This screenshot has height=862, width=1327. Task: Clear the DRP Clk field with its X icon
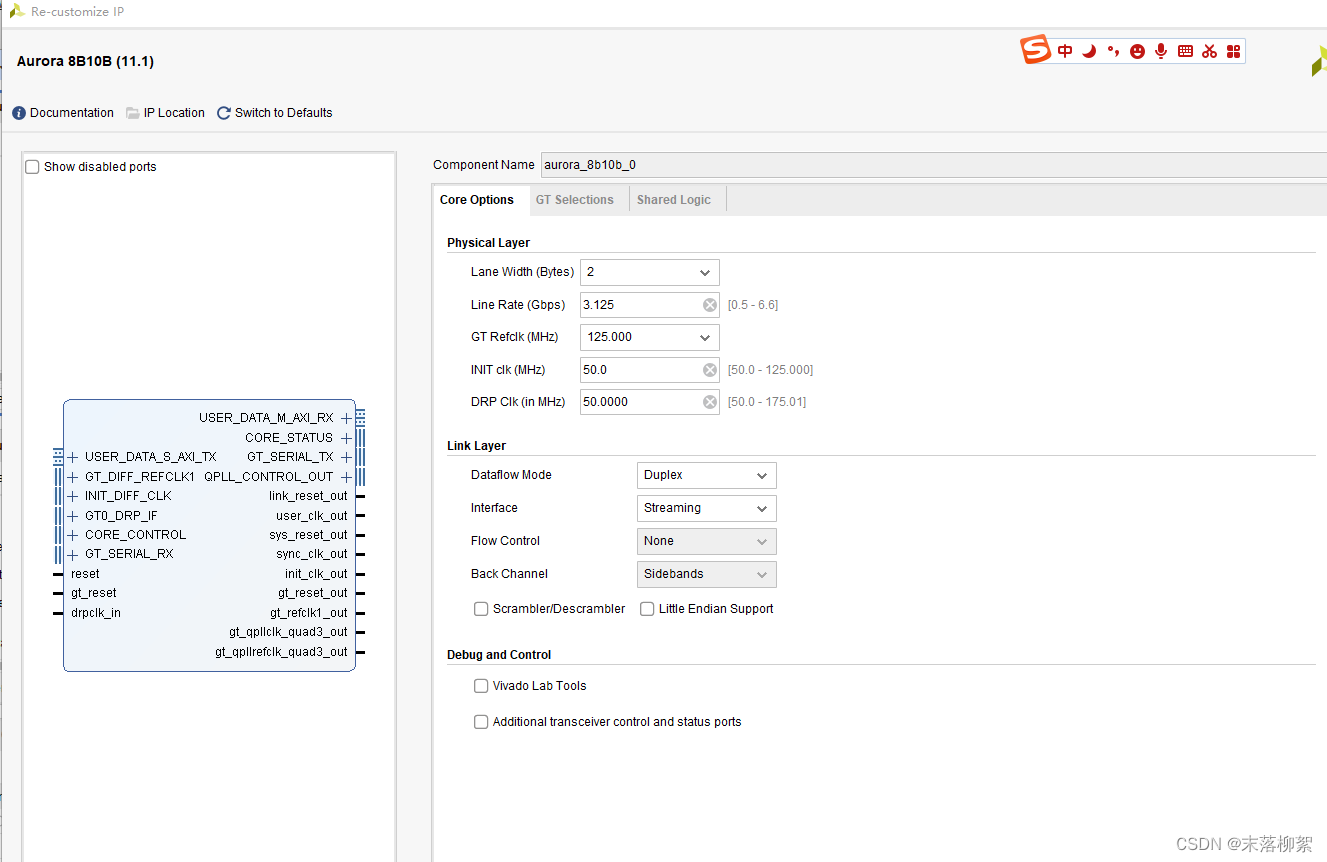click(709, 402)
